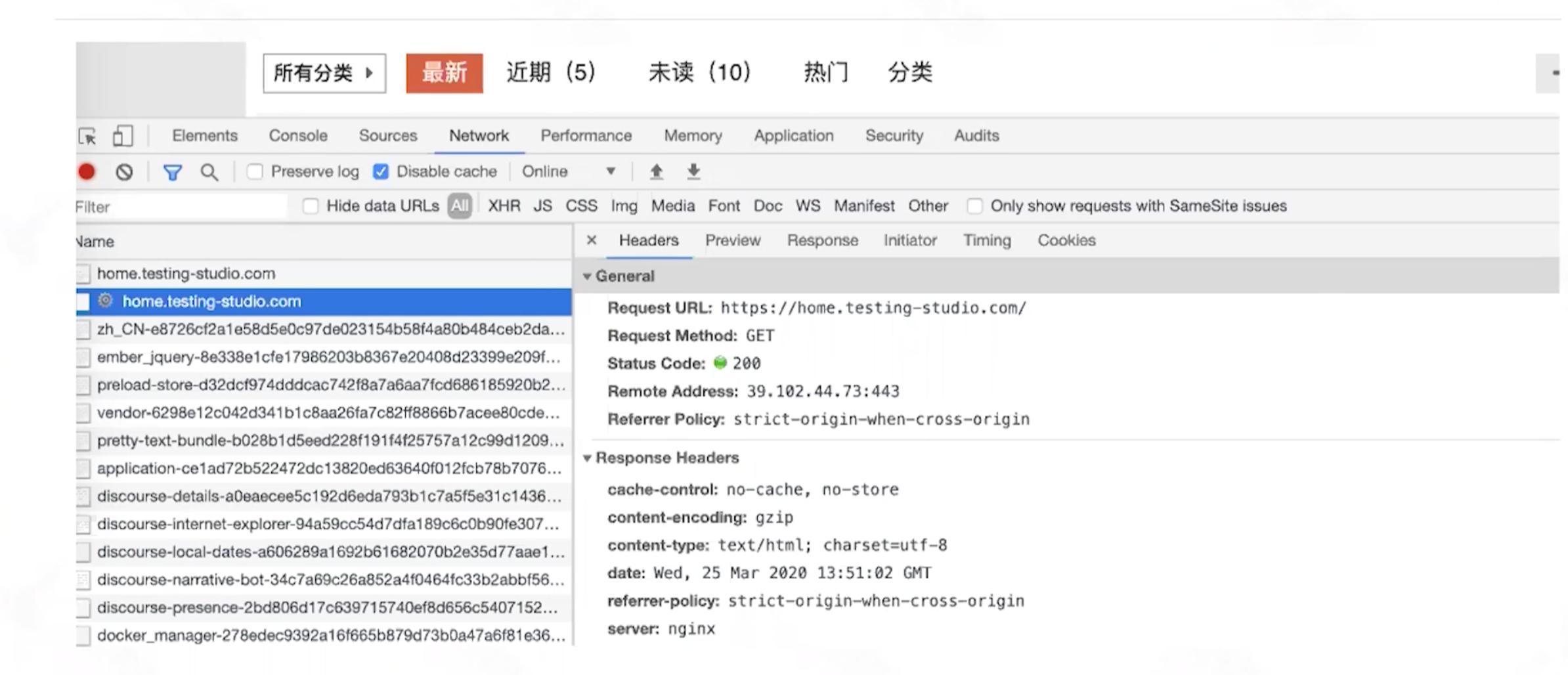Image resolution: width=1568 pixels, height=675 pixels.
Task: Select the discourse-narrative-bot request row
Action: (x=324, y=580)
